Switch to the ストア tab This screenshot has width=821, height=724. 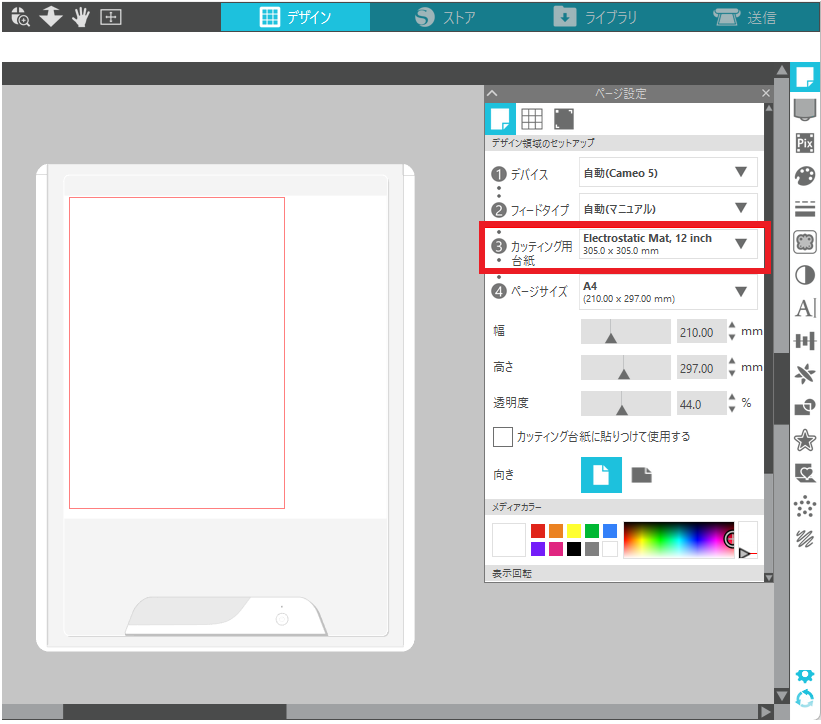pos(445,17)
